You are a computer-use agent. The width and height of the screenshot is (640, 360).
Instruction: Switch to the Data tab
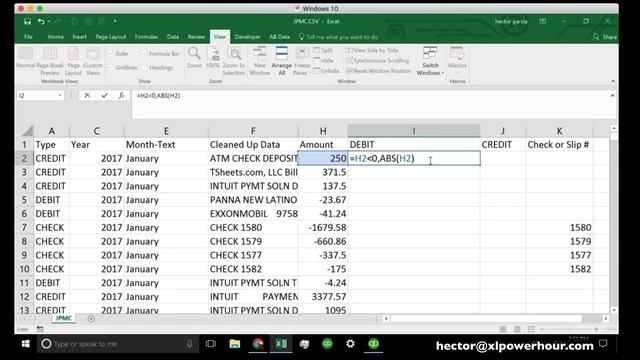point(173,37)
